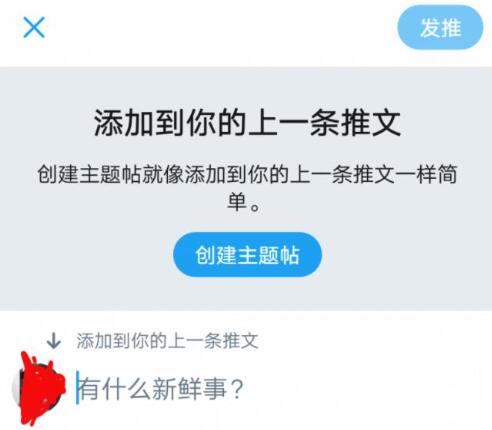Click the heading 添加到你的上一条推文 in the banner
Screen dimensions: 492x430
click(x=247, y=123)
